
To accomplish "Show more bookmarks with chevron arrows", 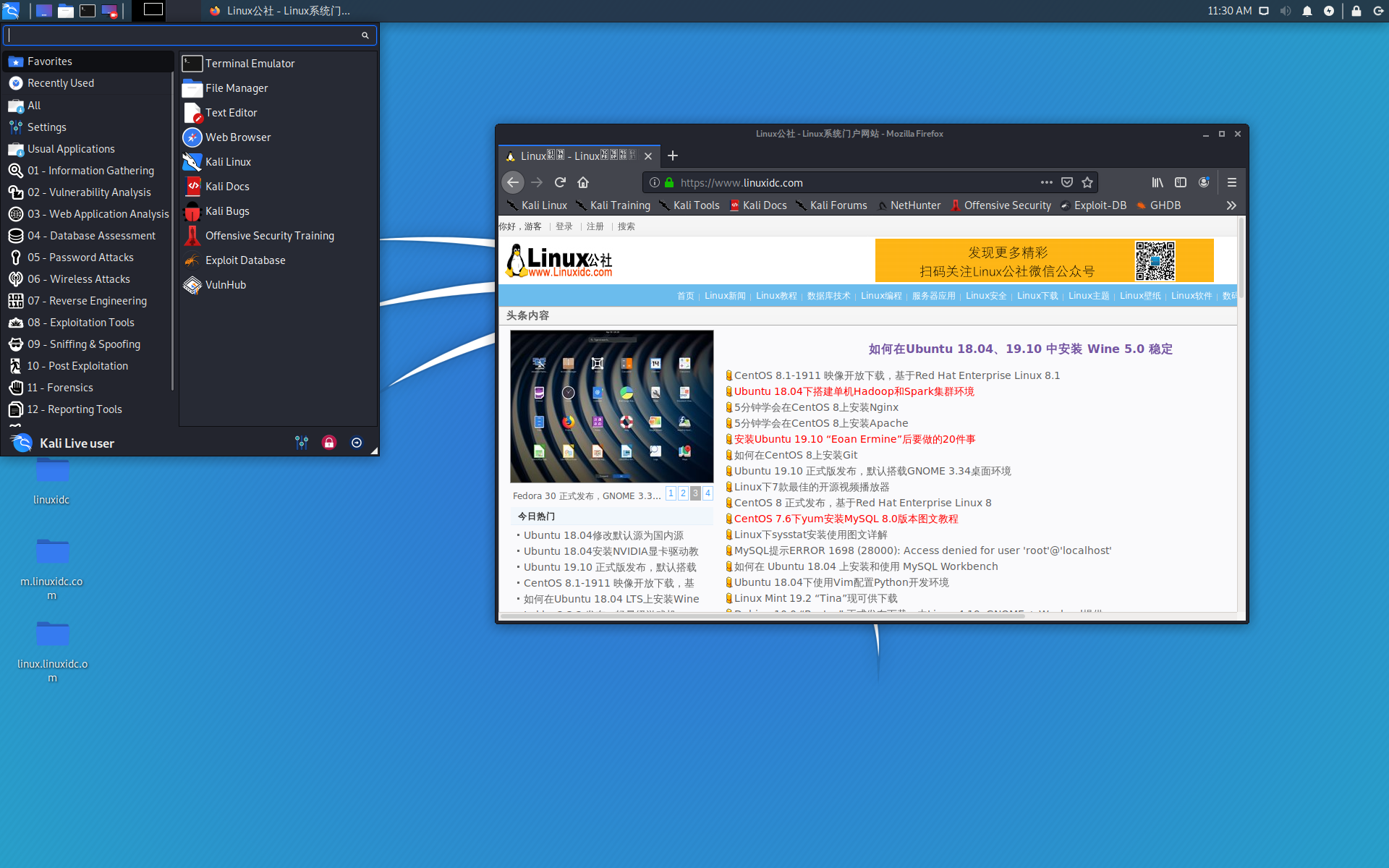I will 1231,205.
